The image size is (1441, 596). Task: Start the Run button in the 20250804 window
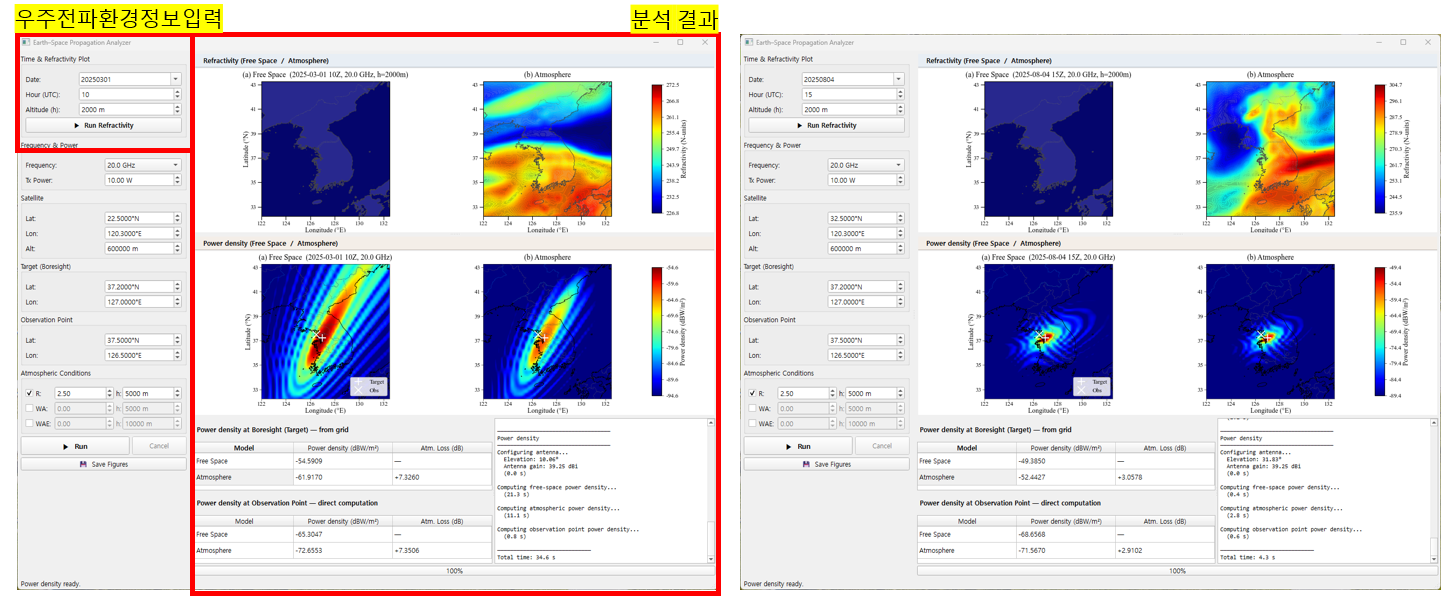798,446
